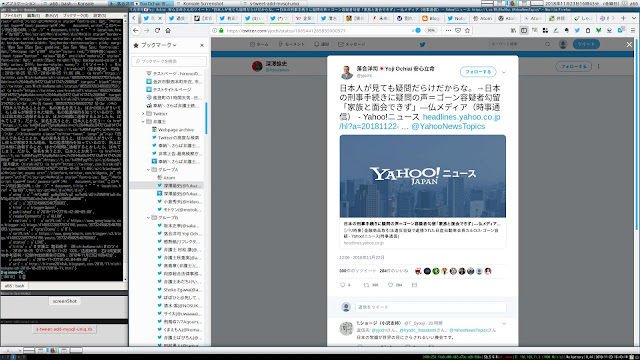Open the @YahooNewsTopics mention link
640x360 pixels.
(448, 126)
